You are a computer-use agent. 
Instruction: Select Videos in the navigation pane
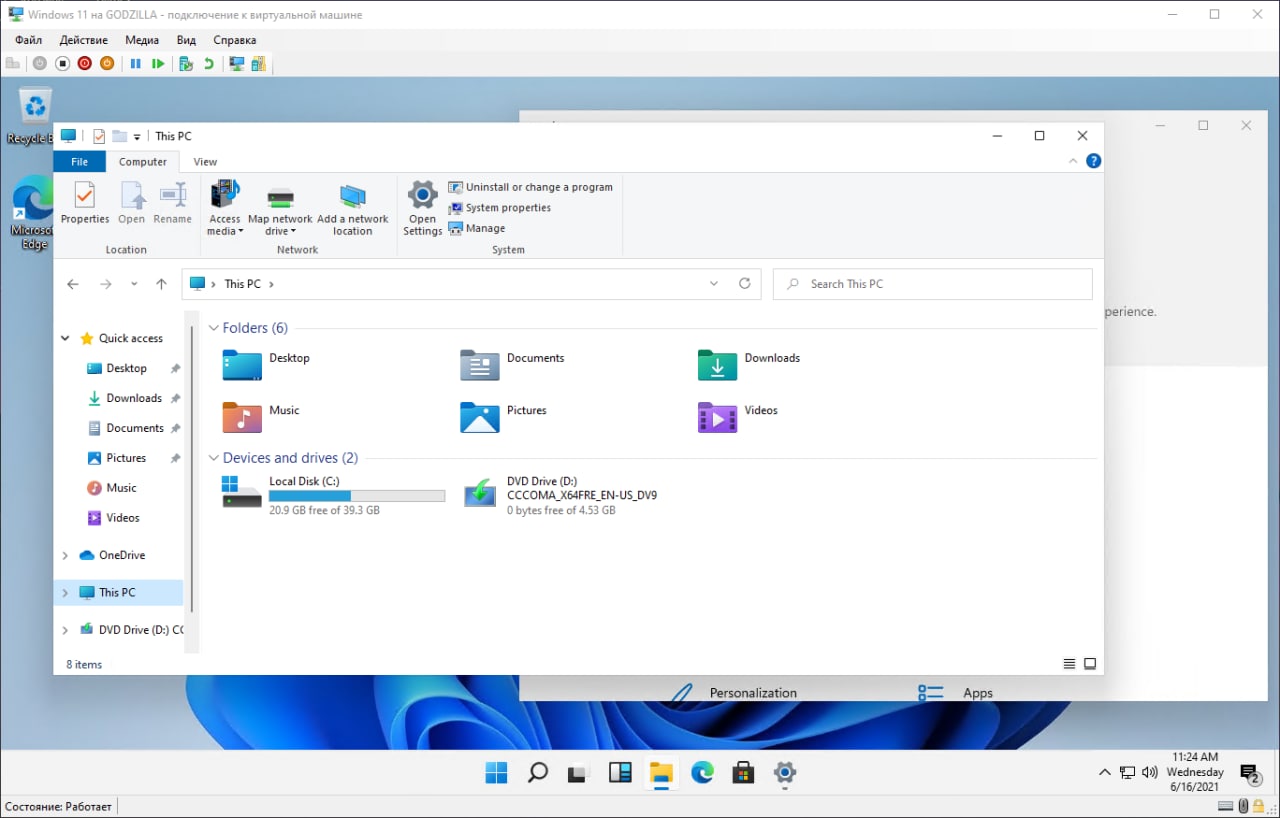(123, 518)
